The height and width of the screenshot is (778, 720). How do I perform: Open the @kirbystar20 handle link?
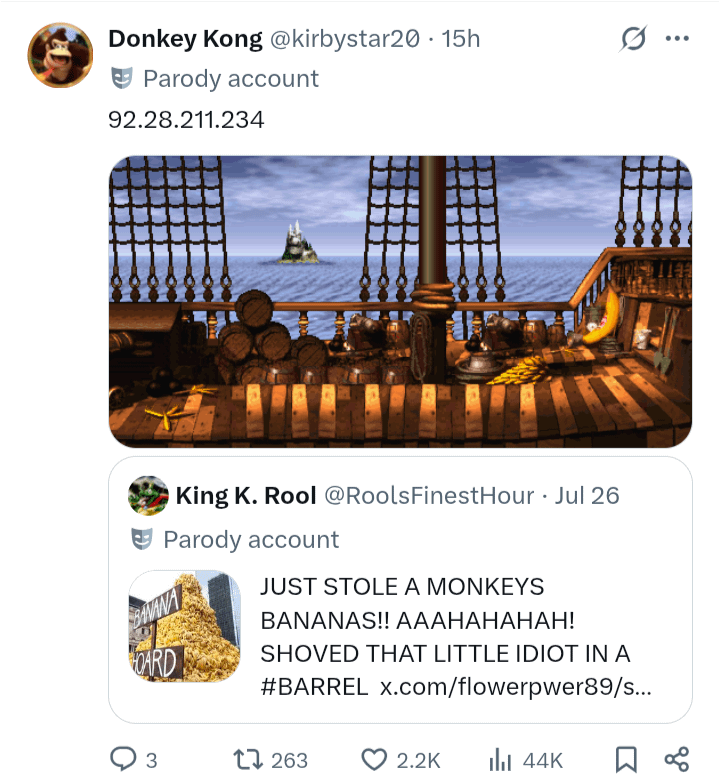(345, 39)
